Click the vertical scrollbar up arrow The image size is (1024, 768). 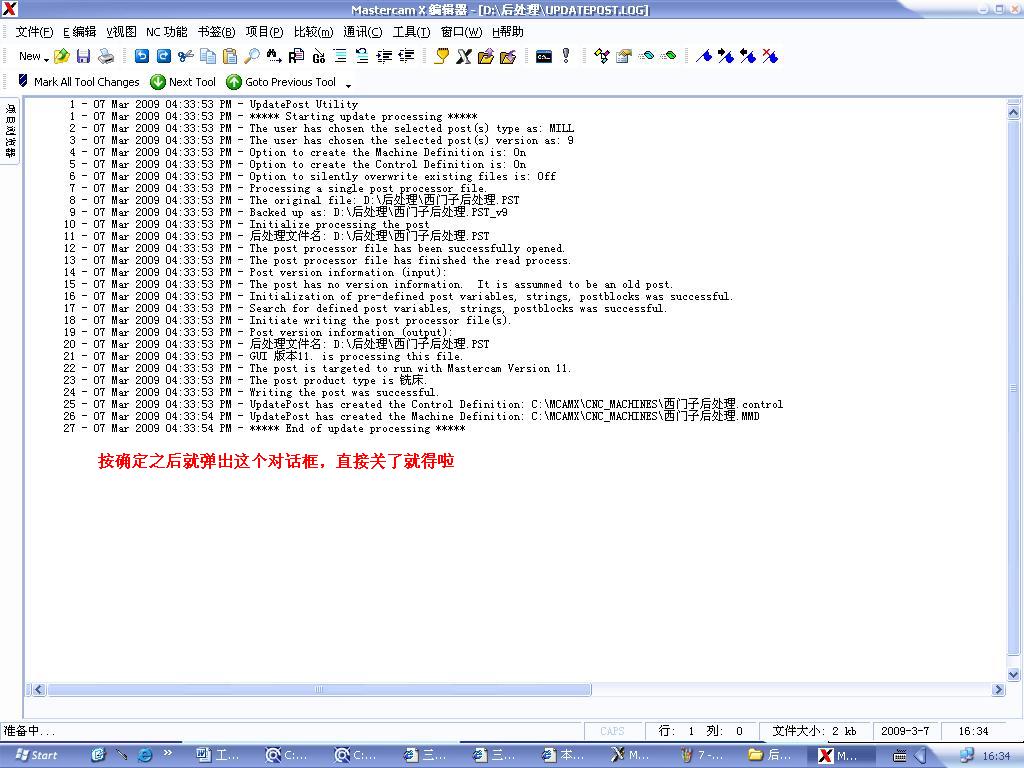pyautogui.click(x=1014, y=112)
